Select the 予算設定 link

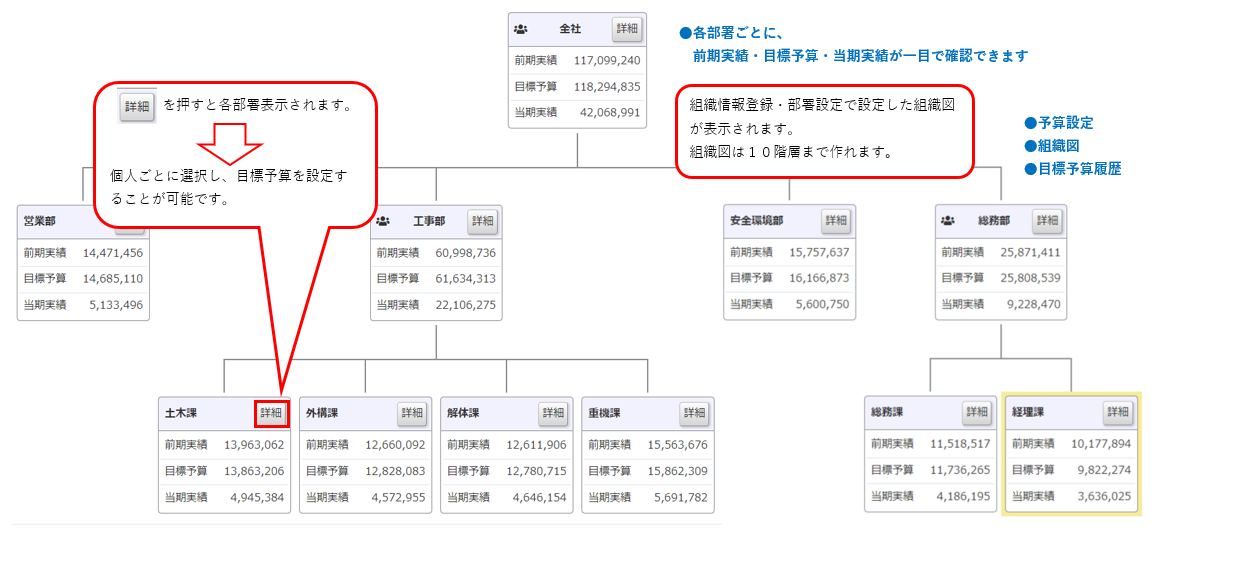(1065, 123)
